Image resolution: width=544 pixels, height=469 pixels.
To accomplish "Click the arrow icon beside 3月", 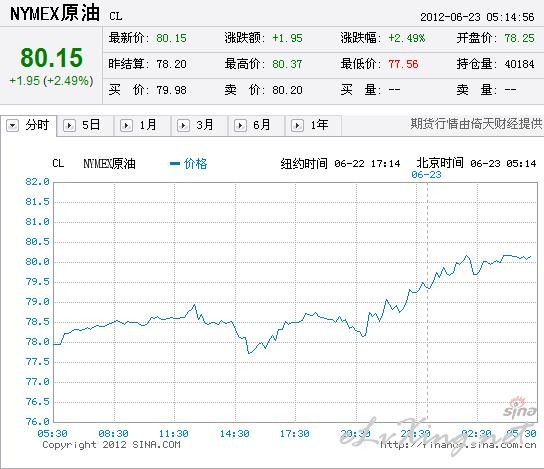I will click(x=183, y=125).
